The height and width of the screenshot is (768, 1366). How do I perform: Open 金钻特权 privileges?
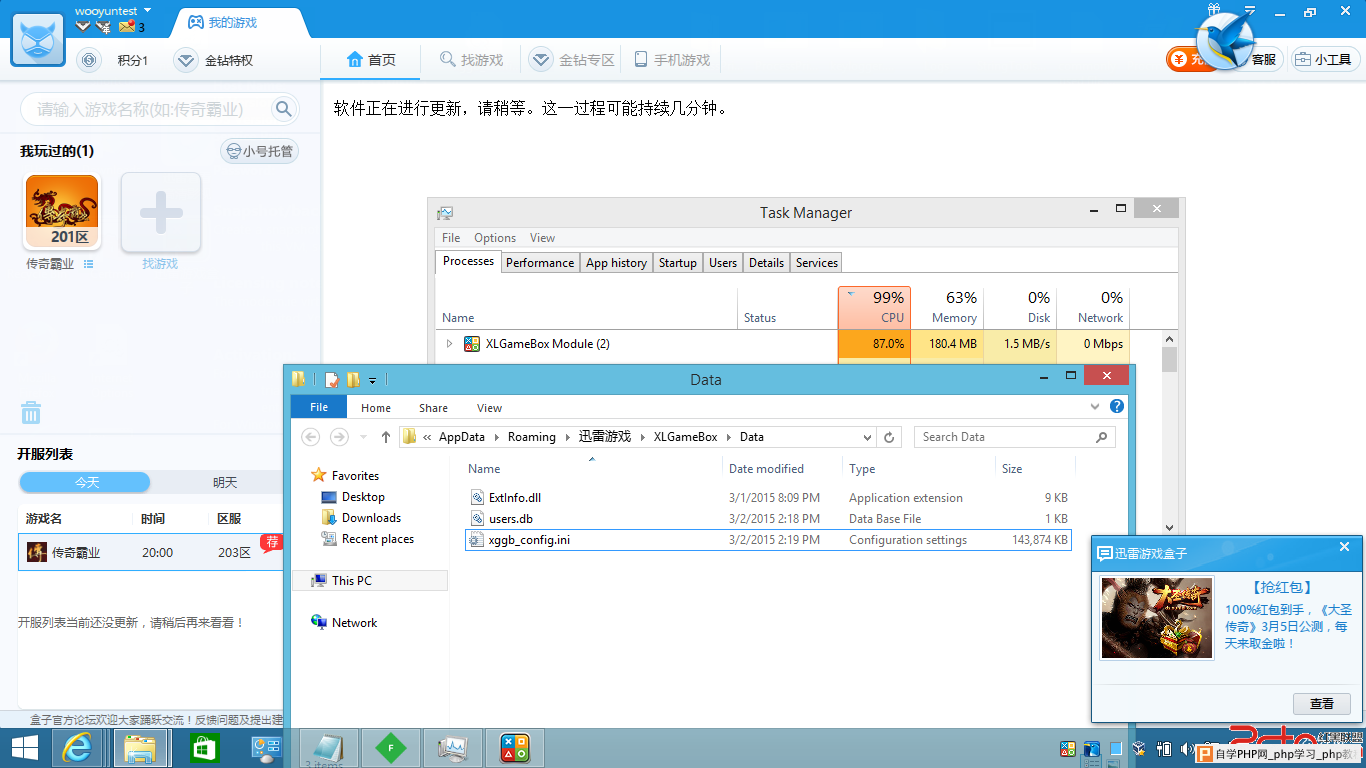coord(214,61)
